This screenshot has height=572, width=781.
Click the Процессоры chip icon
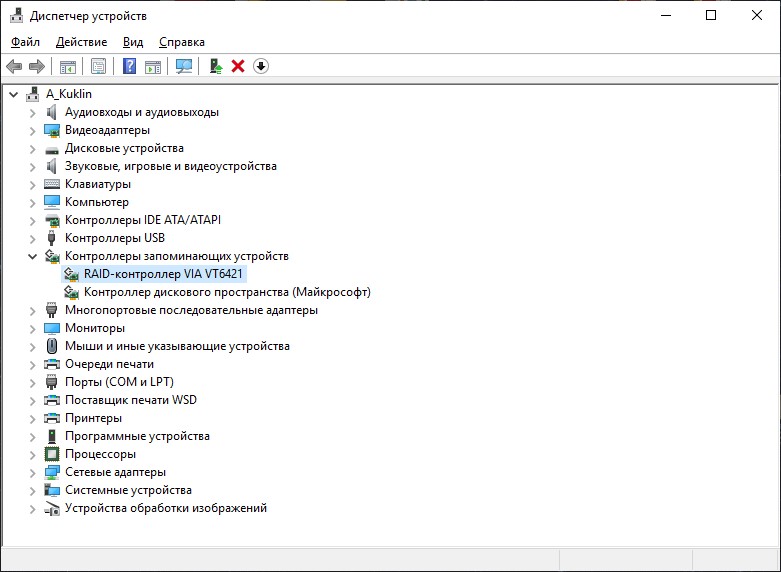pyautogui.click(x=52, y=454)
